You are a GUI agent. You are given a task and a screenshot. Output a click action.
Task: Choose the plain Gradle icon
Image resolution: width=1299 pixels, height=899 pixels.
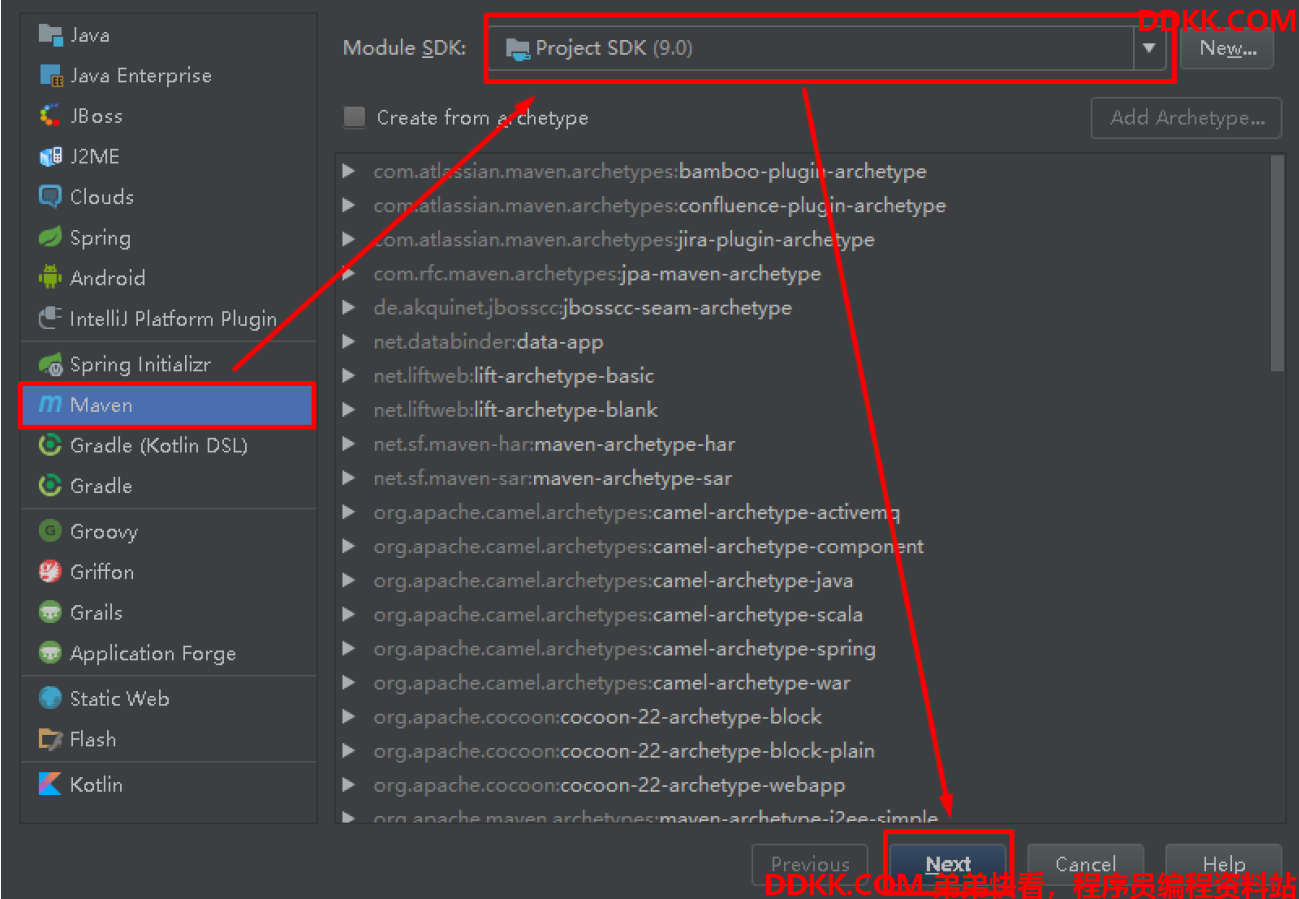[50, 486]
